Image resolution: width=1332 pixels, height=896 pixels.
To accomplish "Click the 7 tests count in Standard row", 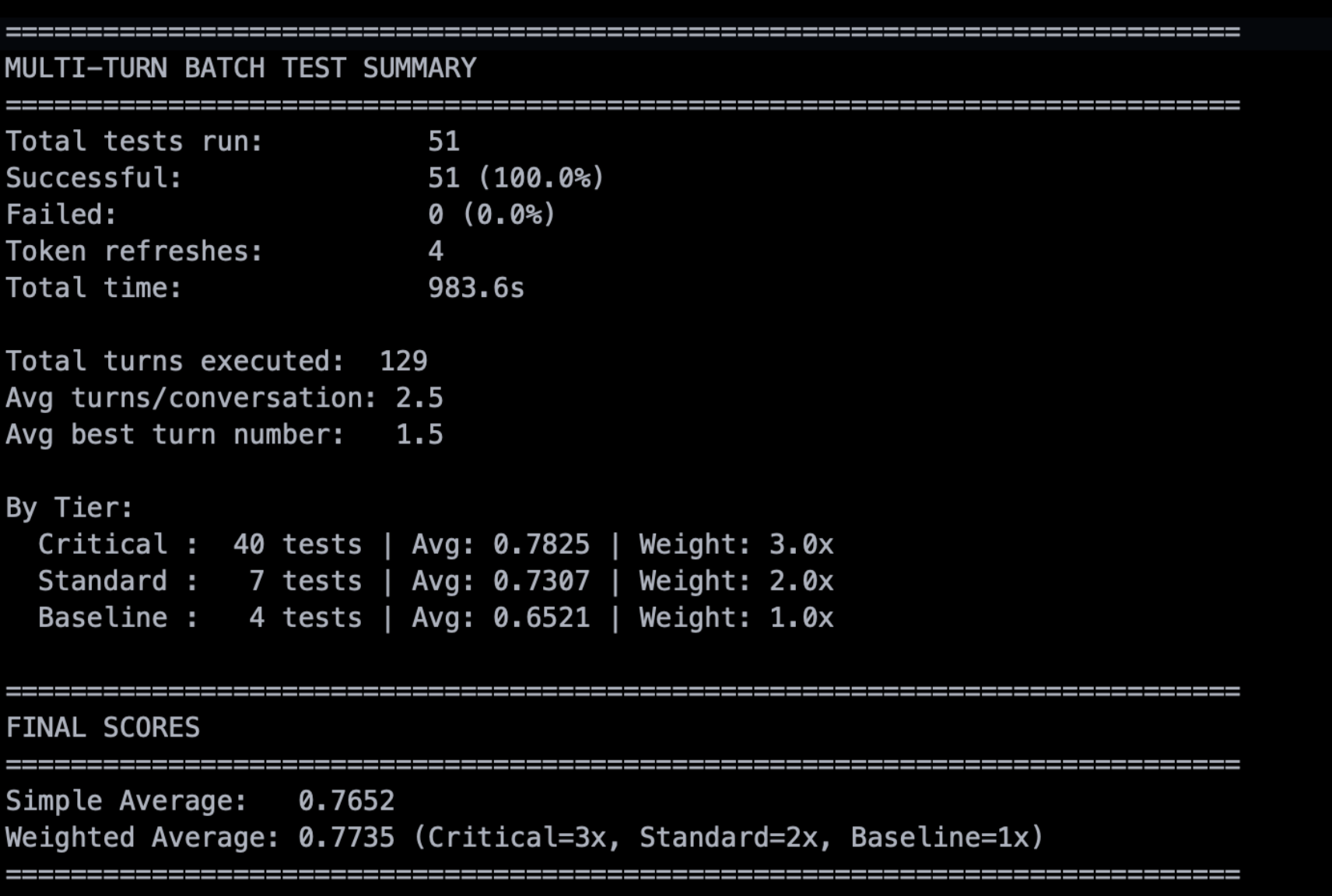I will tap(306, 581).
